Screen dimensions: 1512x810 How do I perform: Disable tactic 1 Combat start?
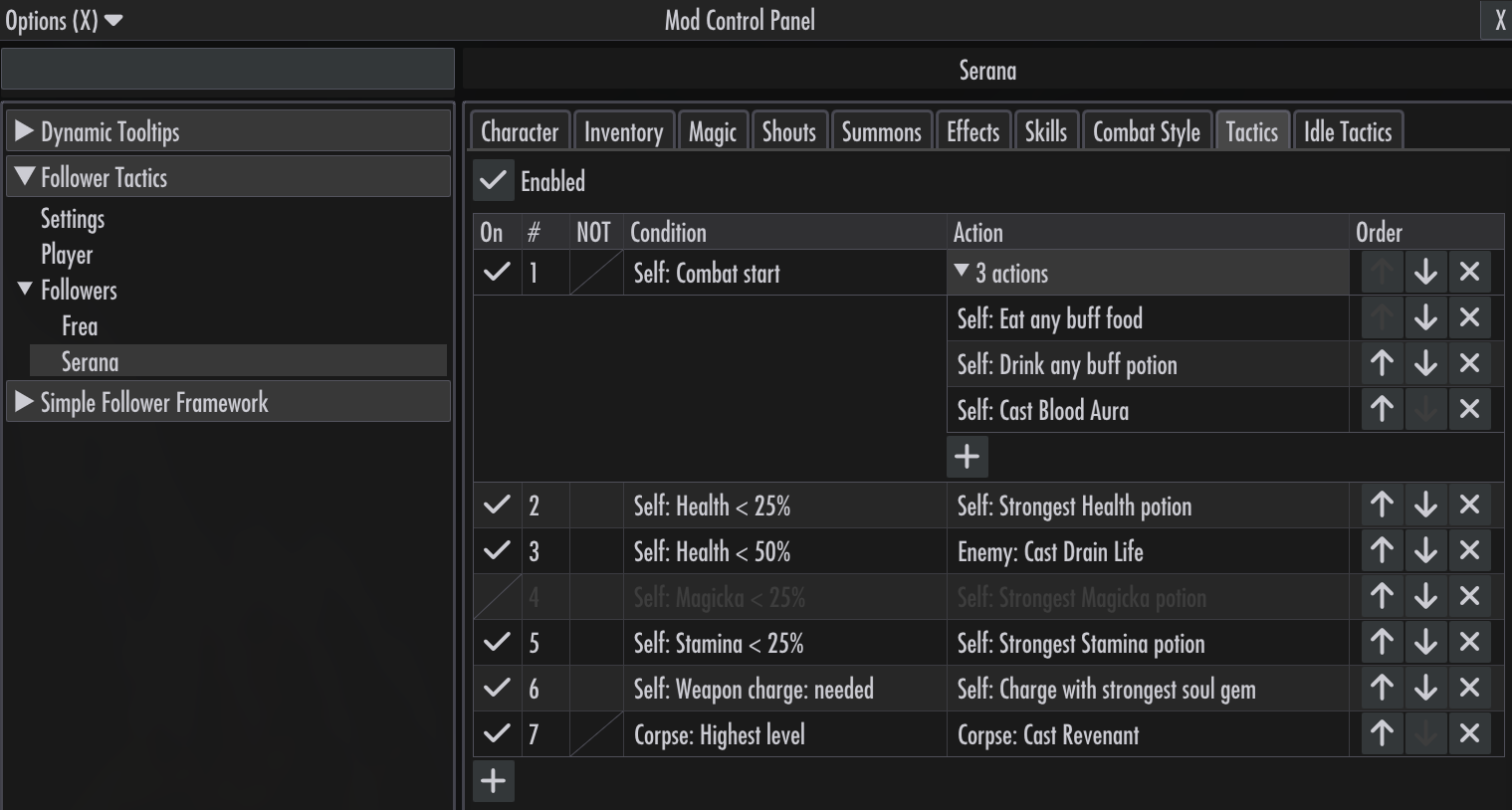pyautogui.click(x=497, y=272)
